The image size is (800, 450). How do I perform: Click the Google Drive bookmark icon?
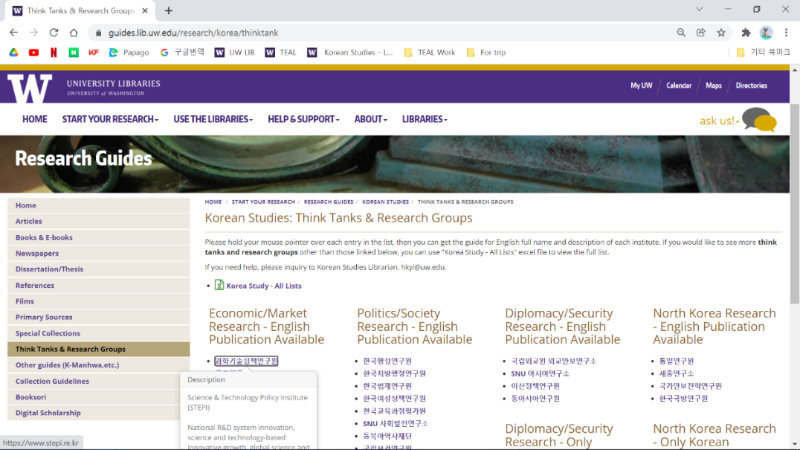14,52
